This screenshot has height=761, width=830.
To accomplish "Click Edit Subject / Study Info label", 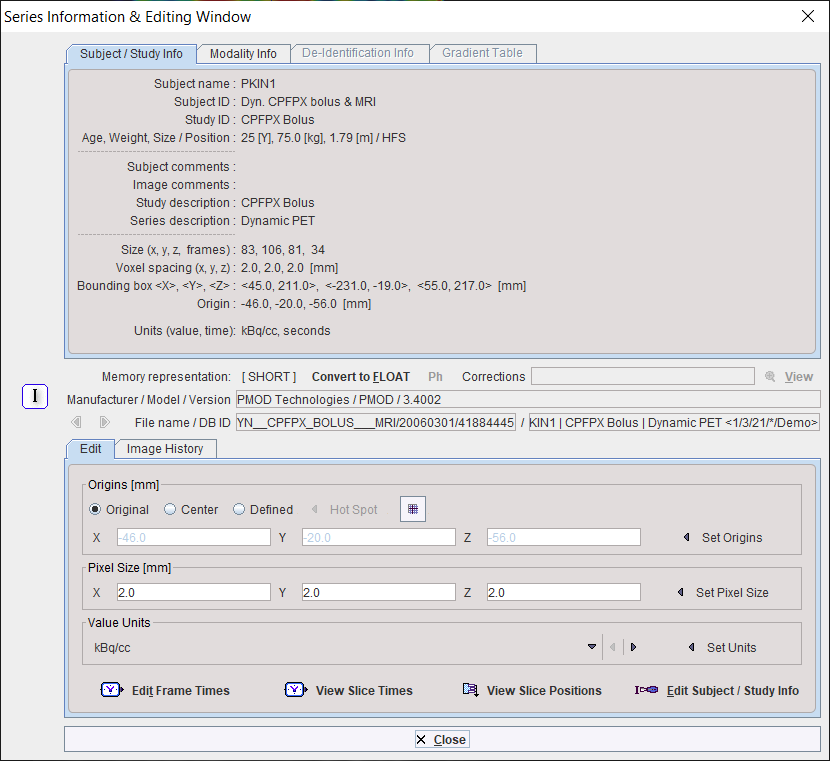I will 733,691.
